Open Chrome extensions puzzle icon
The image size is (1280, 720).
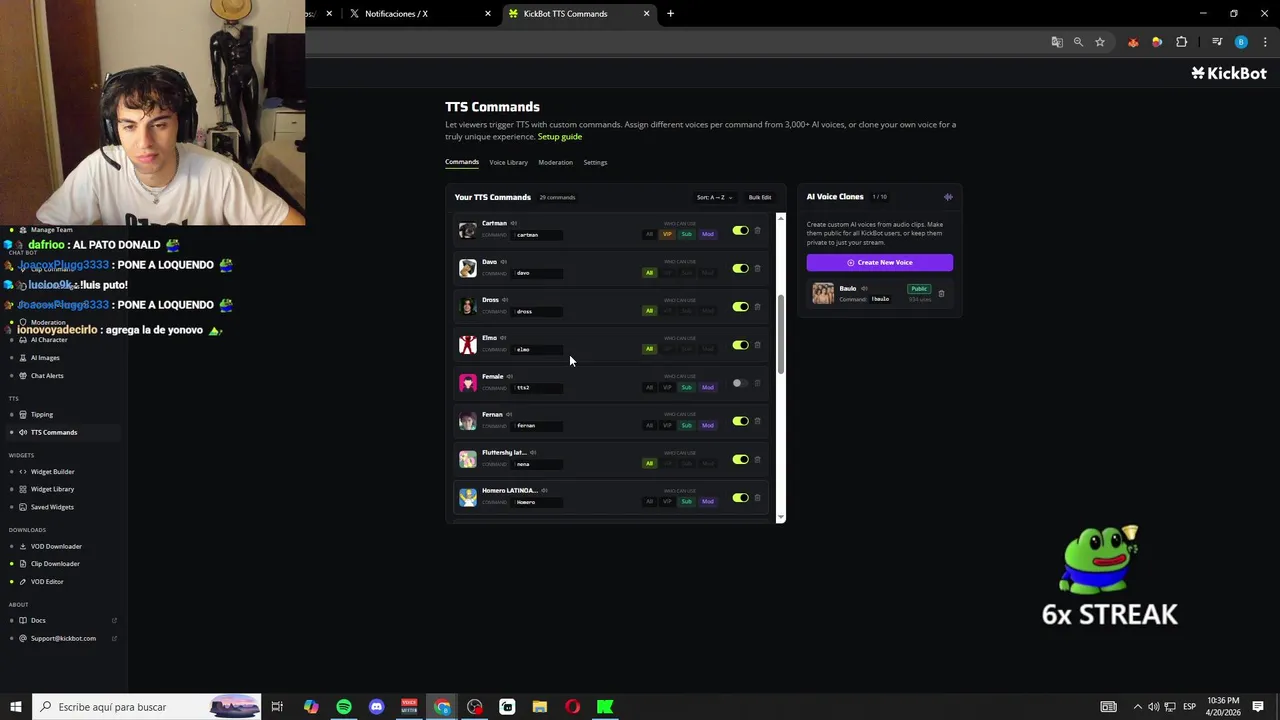pyautogui.click(x=1182, y=42)
